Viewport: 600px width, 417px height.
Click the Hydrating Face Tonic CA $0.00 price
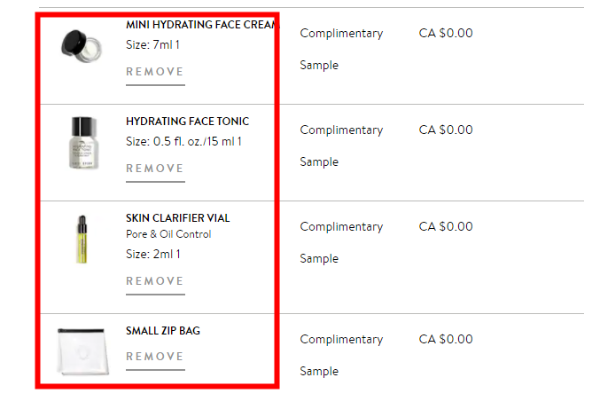coord(445,130)
